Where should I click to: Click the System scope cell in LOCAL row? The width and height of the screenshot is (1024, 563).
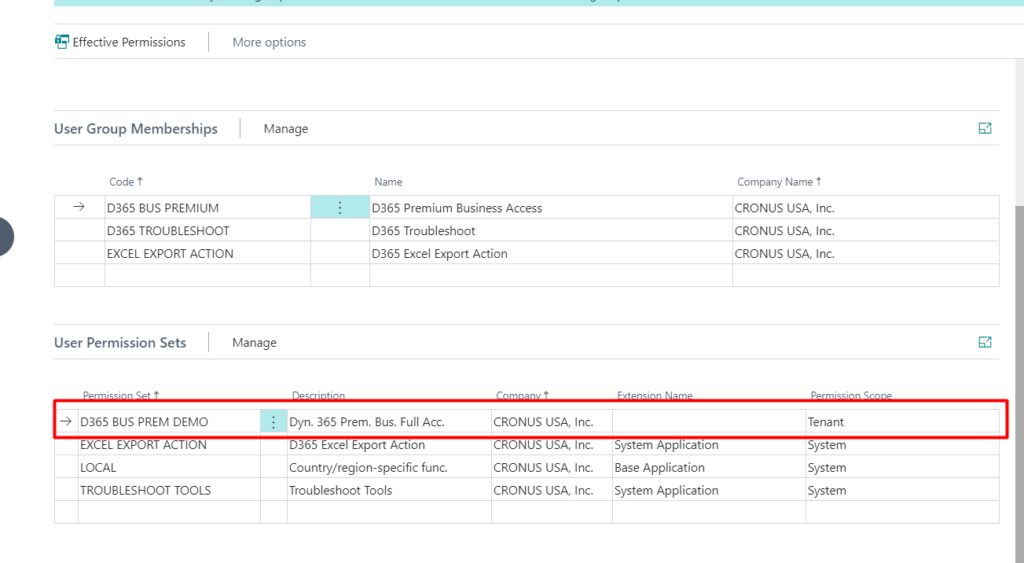[x=902, y=468]
